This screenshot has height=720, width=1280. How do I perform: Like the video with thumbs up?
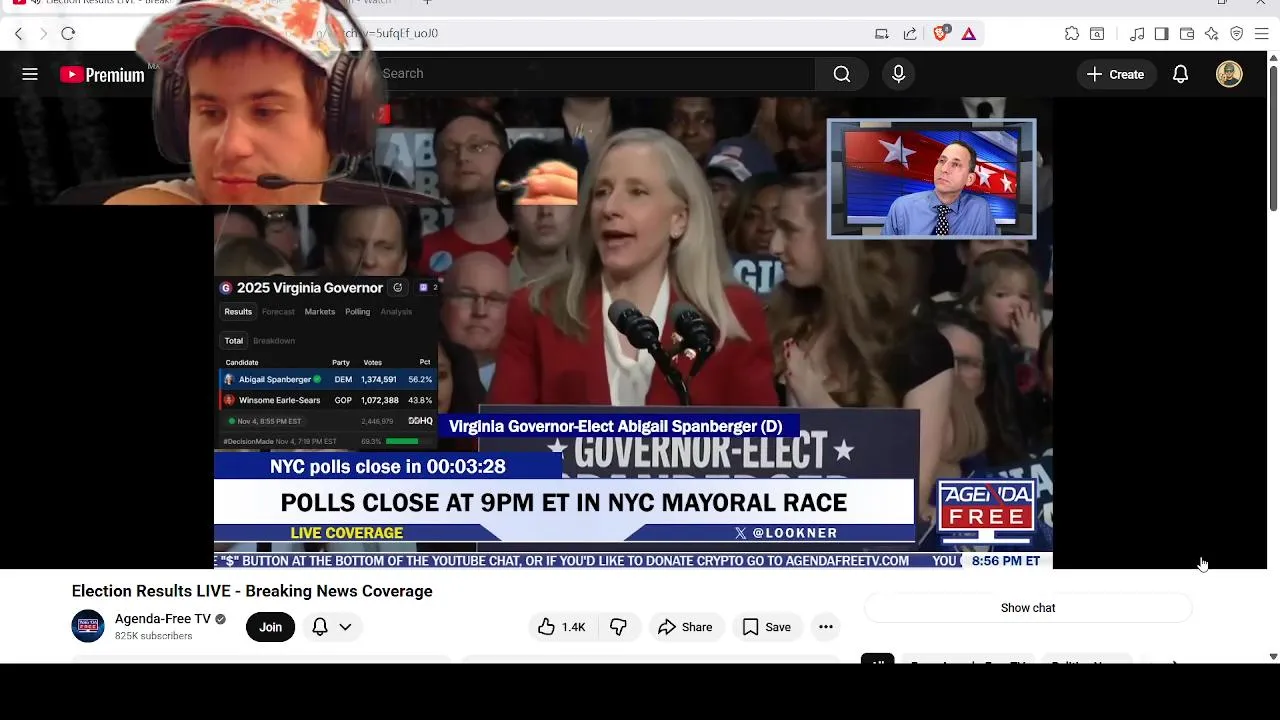tap(562, 627)
